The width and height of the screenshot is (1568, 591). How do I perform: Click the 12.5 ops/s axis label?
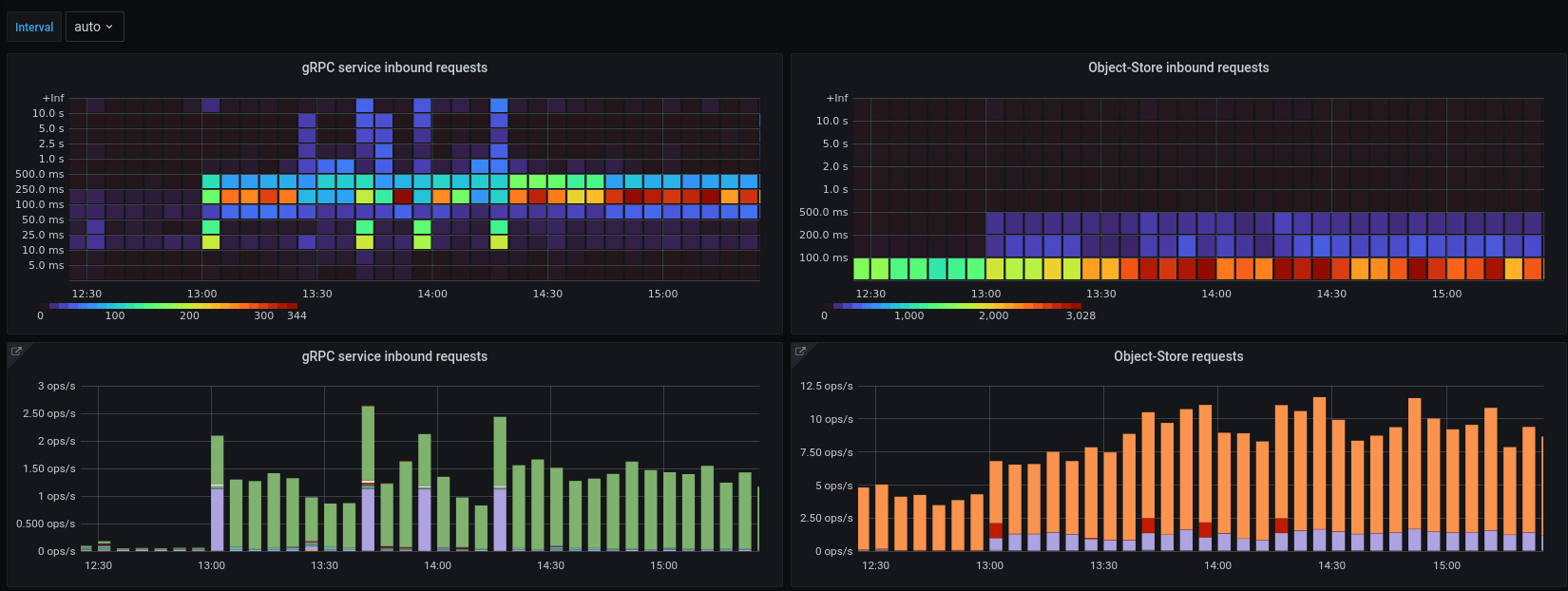[x=826, y=386]
